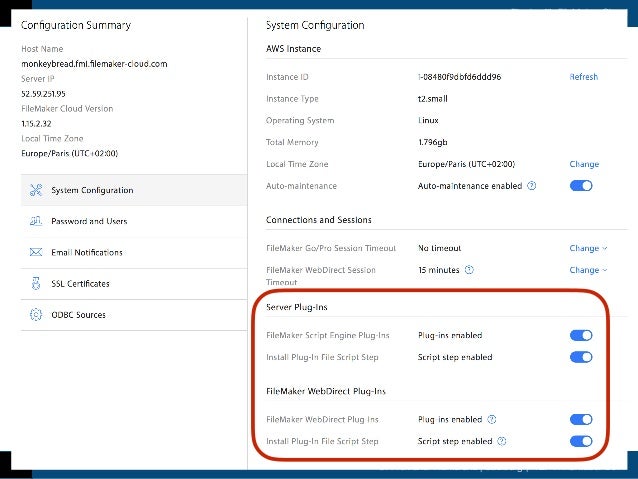Click the host name monkeybread.fmi.filemaker-cloud.com
This screenshot has width=638, height=479.
[x=94, y=64]
